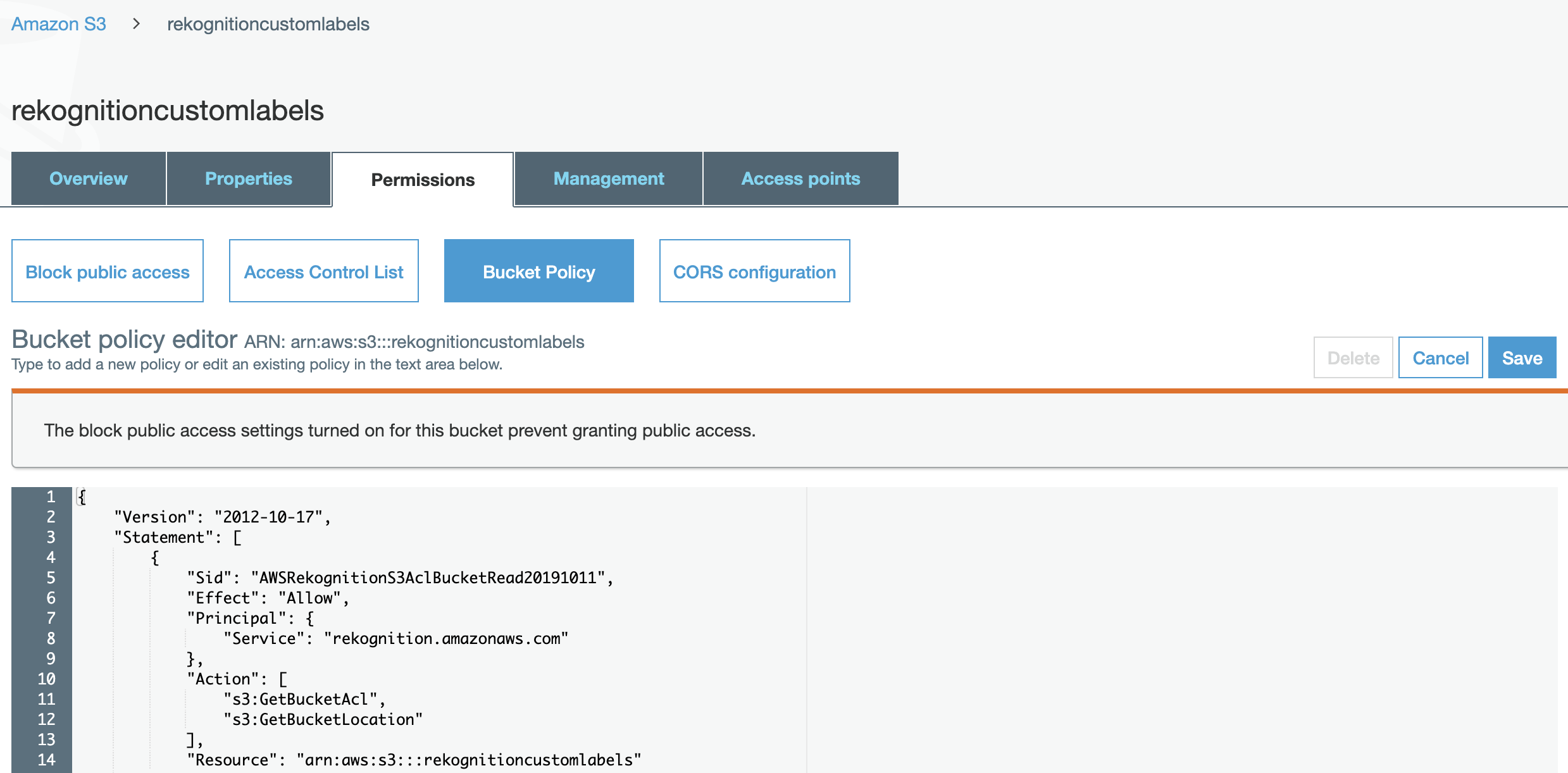
Task: Open the Amazon S3 breadcrumb link
Action: [58, 24]
